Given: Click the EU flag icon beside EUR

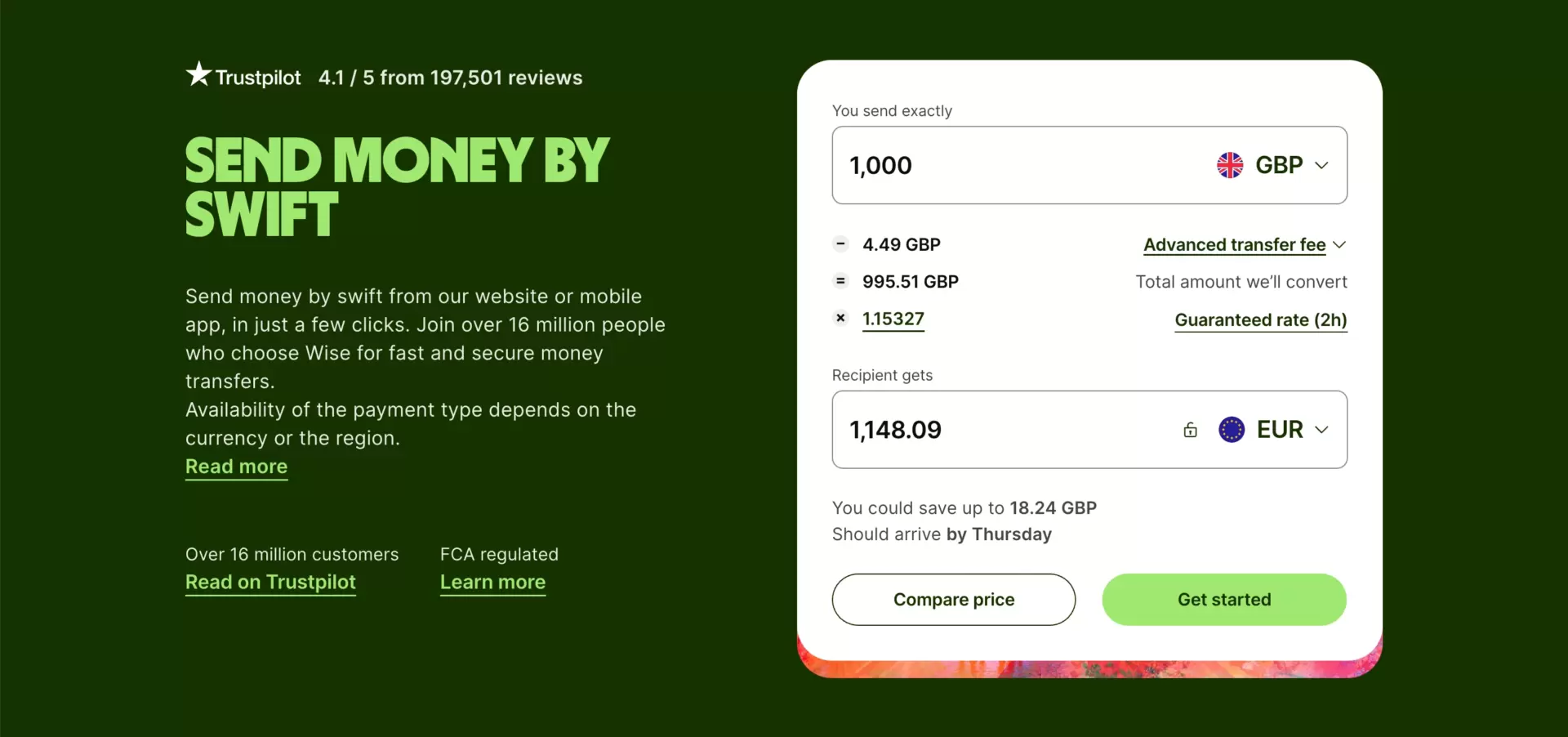Looking at the screenshot, I should pyautogui.click(x=1232, y=429).
